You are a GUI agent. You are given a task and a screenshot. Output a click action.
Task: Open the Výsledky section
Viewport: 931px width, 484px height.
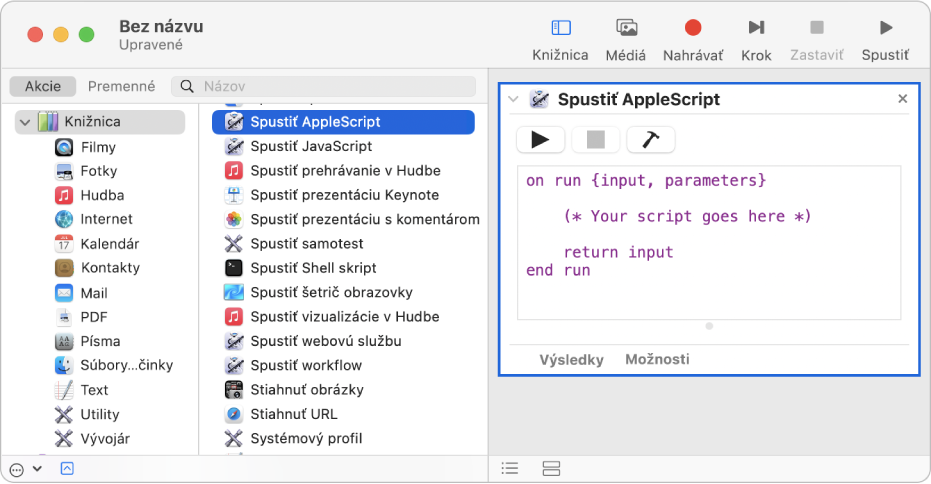[x=571, y=359]
